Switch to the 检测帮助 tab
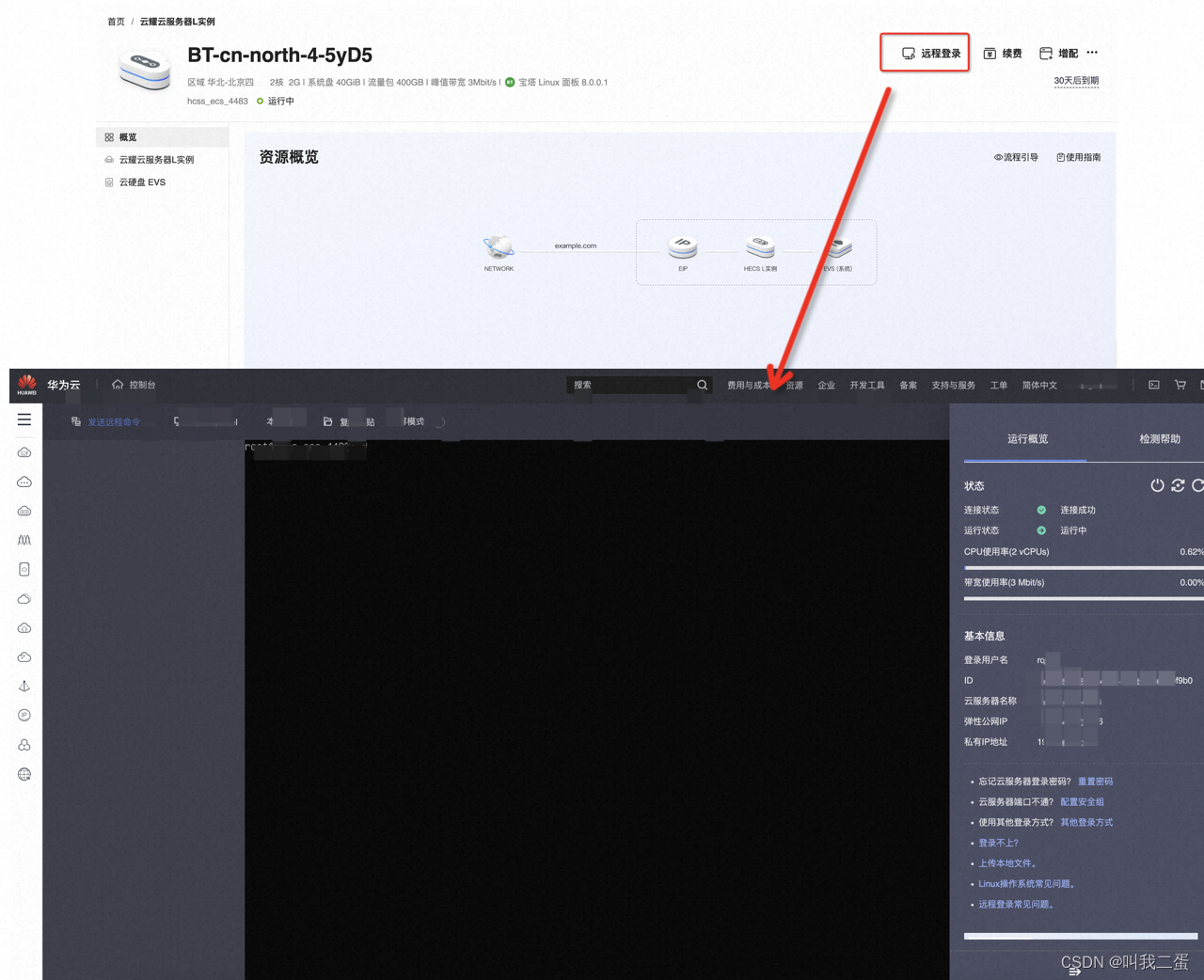This screenshot has height=980, width=1204. (x=1159, y=439)
